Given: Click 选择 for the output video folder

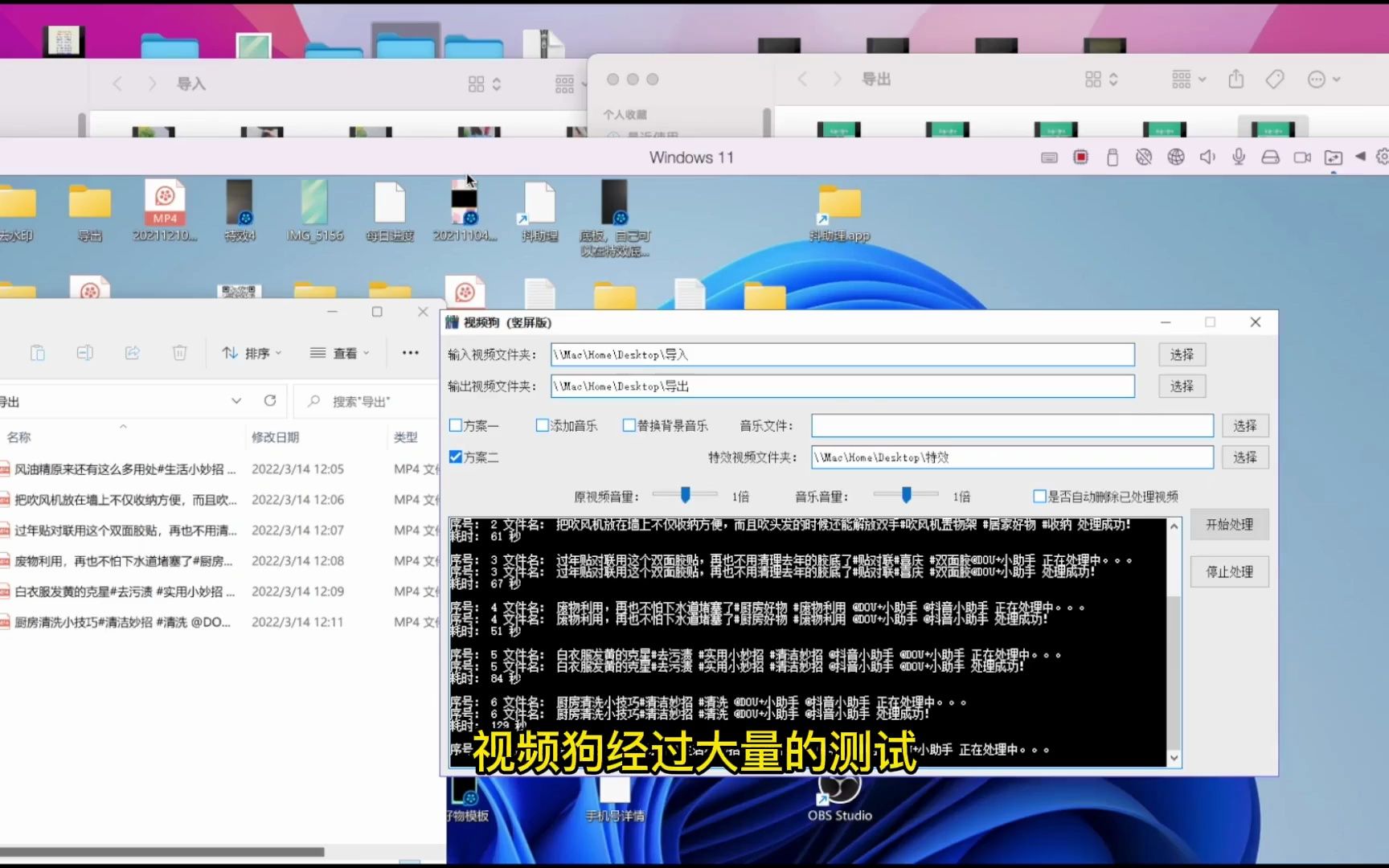Looking at the screenshot, I should pos(1182,387).
